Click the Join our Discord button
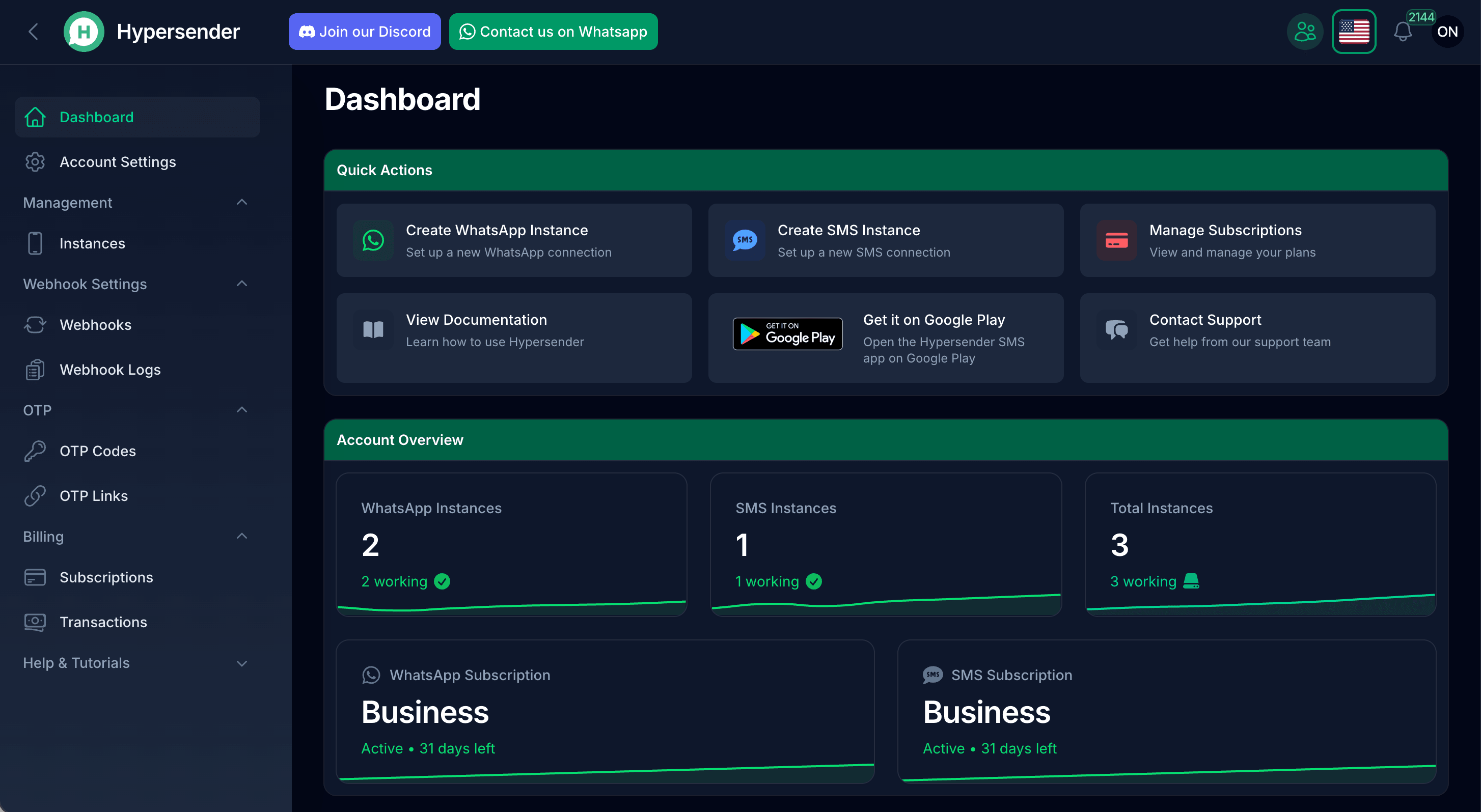The height and width of the screenshot is (812, 1481). pyautogui.click(x=365, y=32)
